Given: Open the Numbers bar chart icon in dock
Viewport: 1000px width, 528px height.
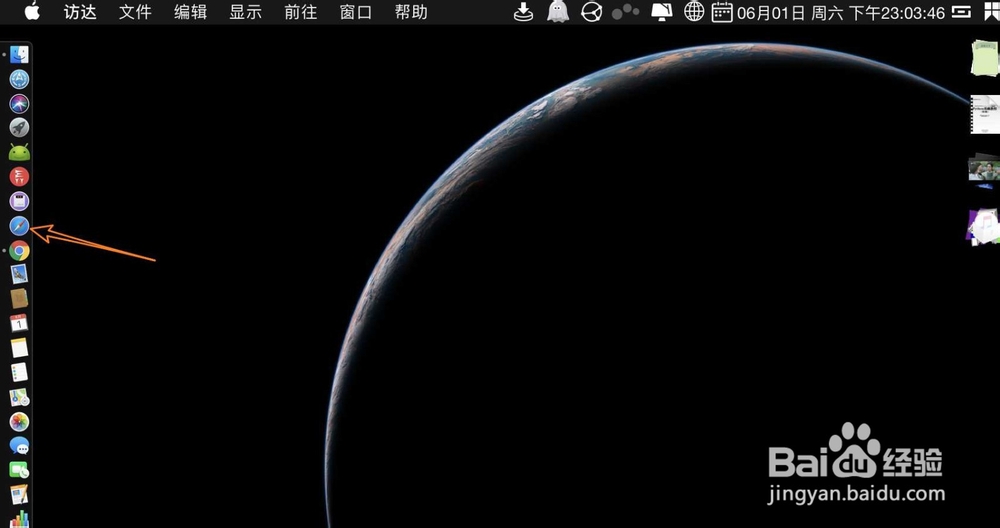Looking at the screenshot, I should [19, 518].
